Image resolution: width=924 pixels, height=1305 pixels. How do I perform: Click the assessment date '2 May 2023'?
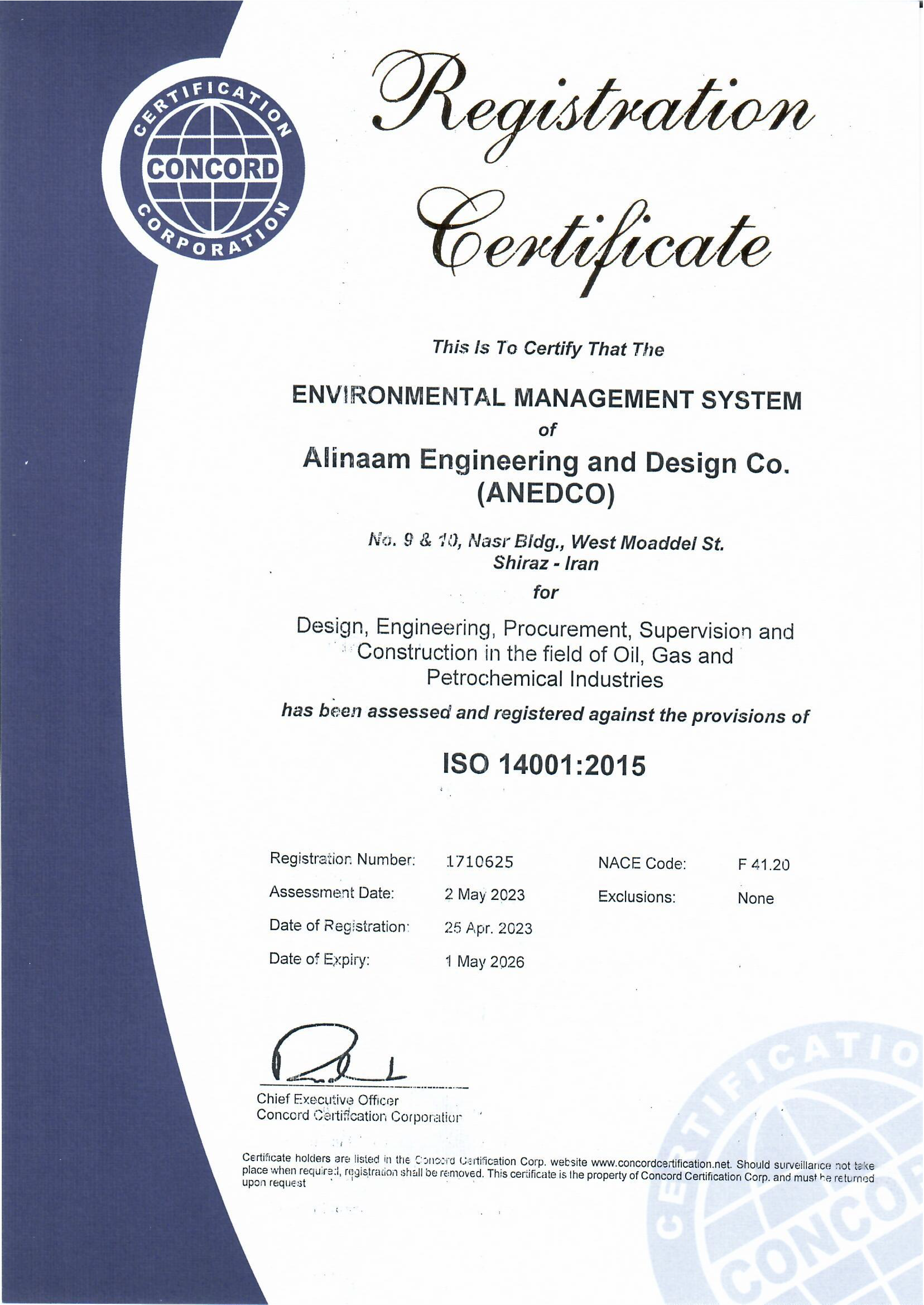point(485,895)
